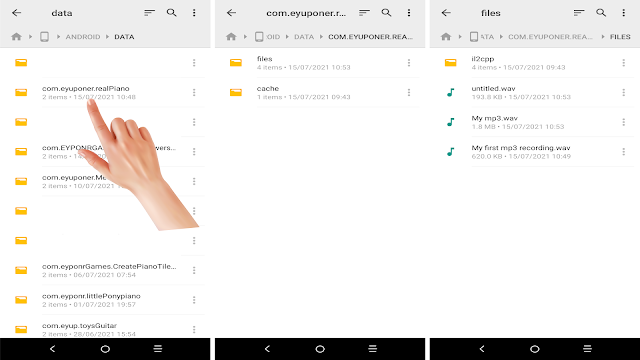The image size is (640, 360).
Task: Go back from the data folder screen
Action: [17, 13]
